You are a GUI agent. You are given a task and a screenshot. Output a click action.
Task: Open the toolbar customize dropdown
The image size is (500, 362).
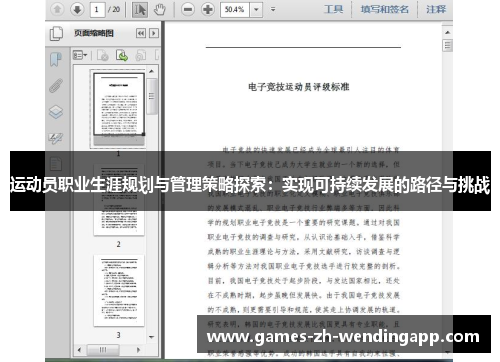tap(273, 9)
